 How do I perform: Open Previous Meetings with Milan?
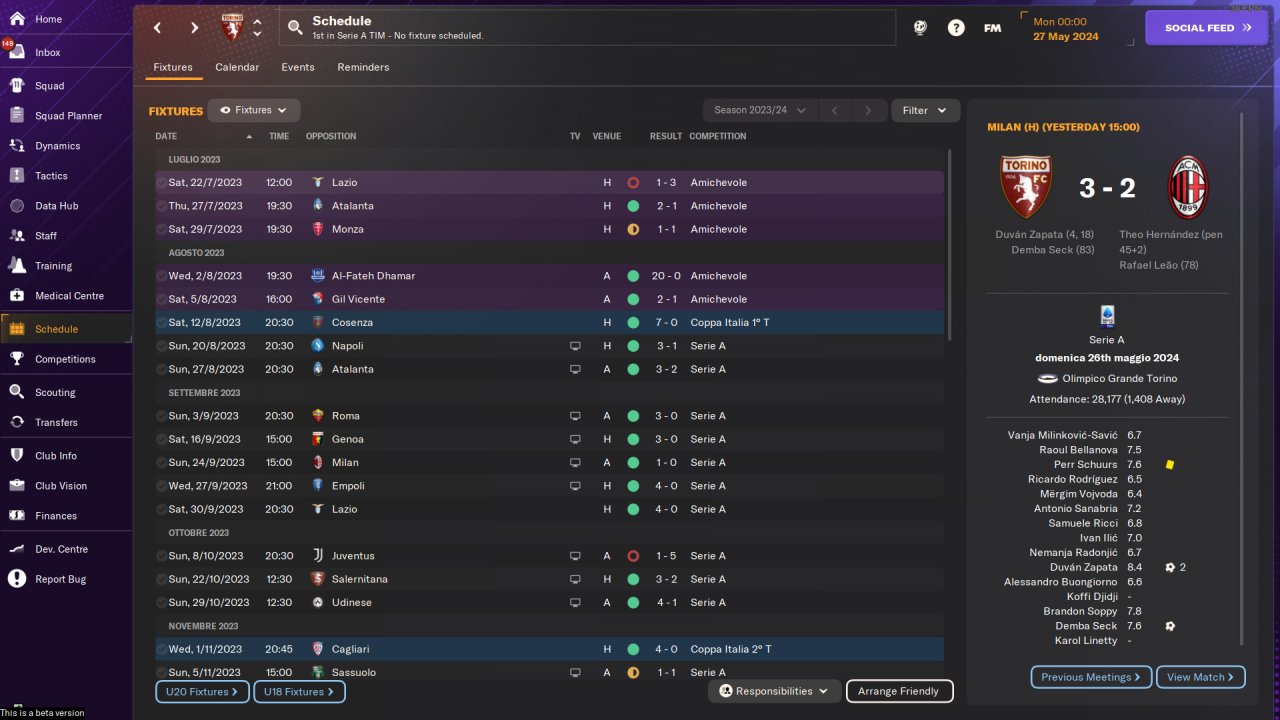[1091, 677]
